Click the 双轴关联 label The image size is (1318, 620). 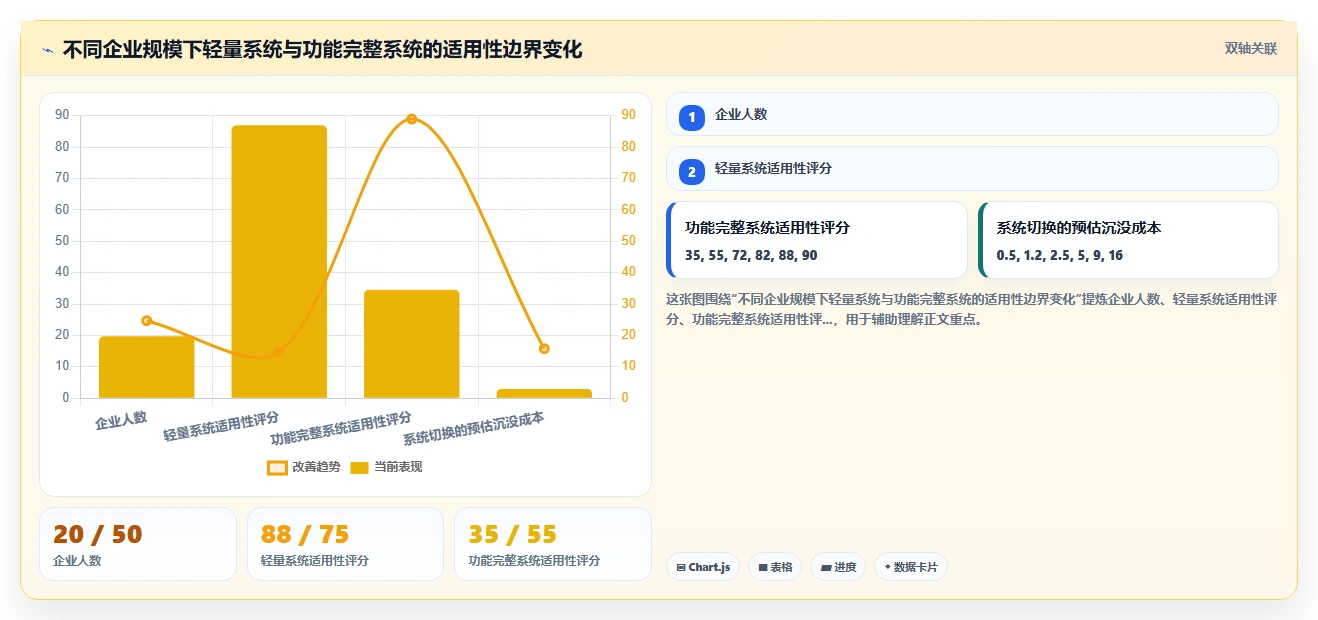tap(1251, 48)
